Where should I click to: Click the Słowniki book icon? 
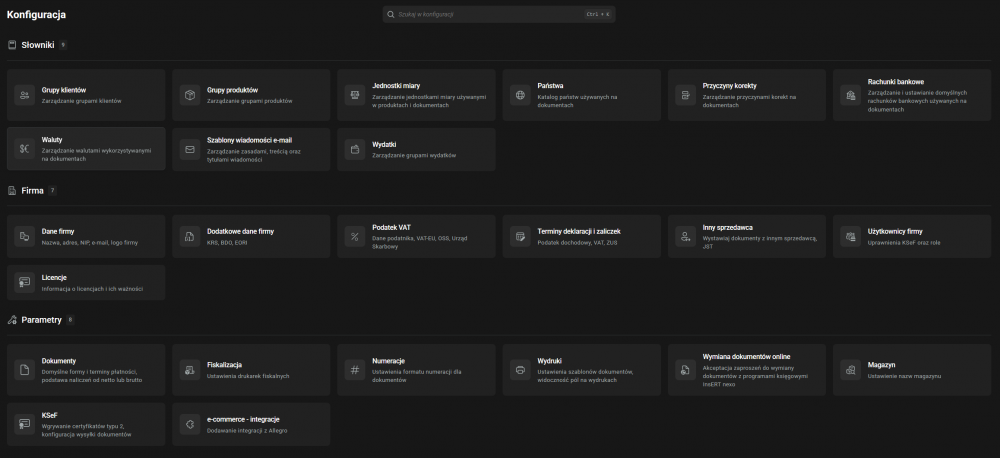click(x=11, y=45)
